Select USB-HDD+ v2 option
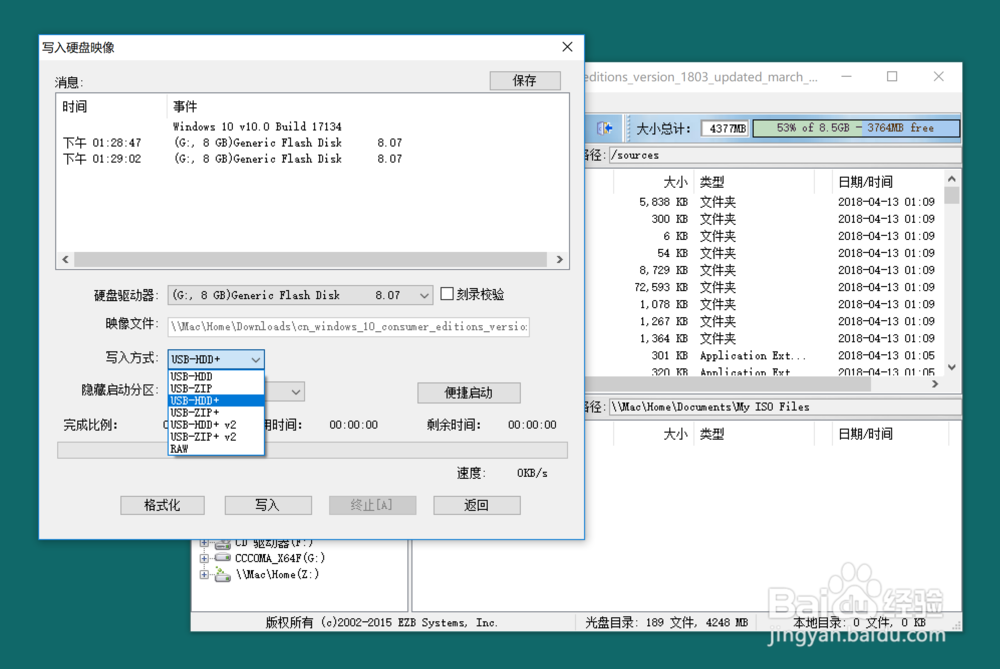1000x669 pixels. tap(216, 425)
